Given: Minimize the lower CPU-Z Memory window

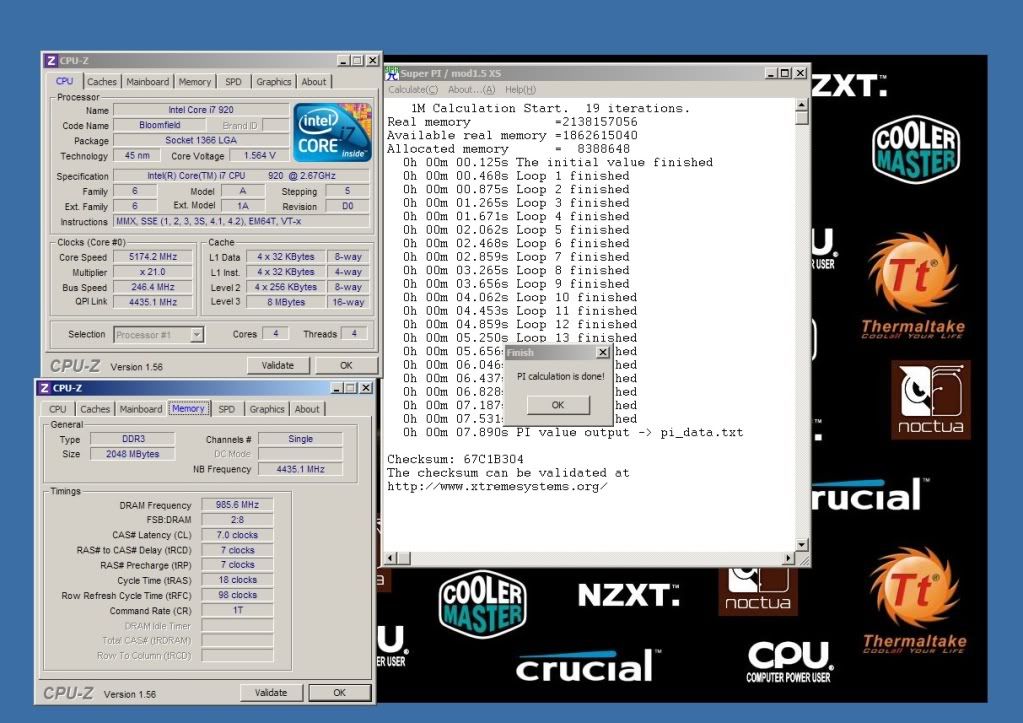Looking at the screenshot, I should (x=337, y=388).
